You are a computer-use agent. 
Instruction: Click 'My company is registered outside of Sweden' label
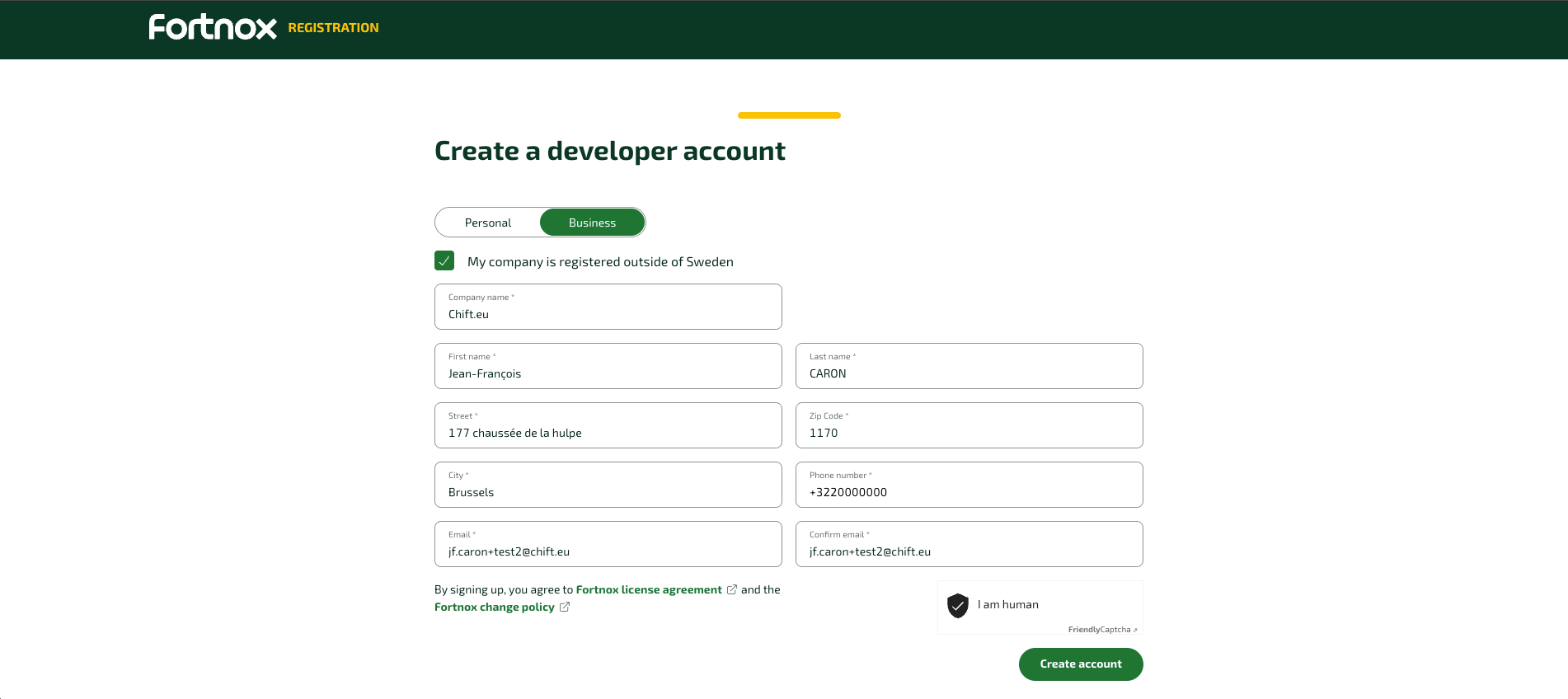(600, 261)
